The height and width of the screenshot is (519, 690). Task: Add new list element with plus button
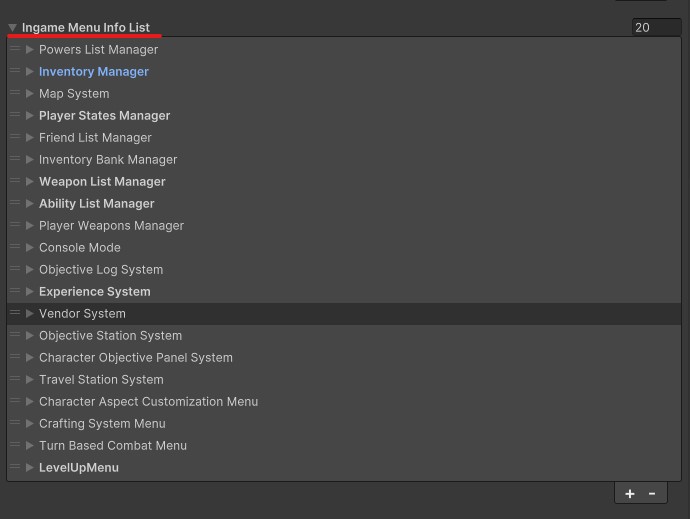coord(629,494)
